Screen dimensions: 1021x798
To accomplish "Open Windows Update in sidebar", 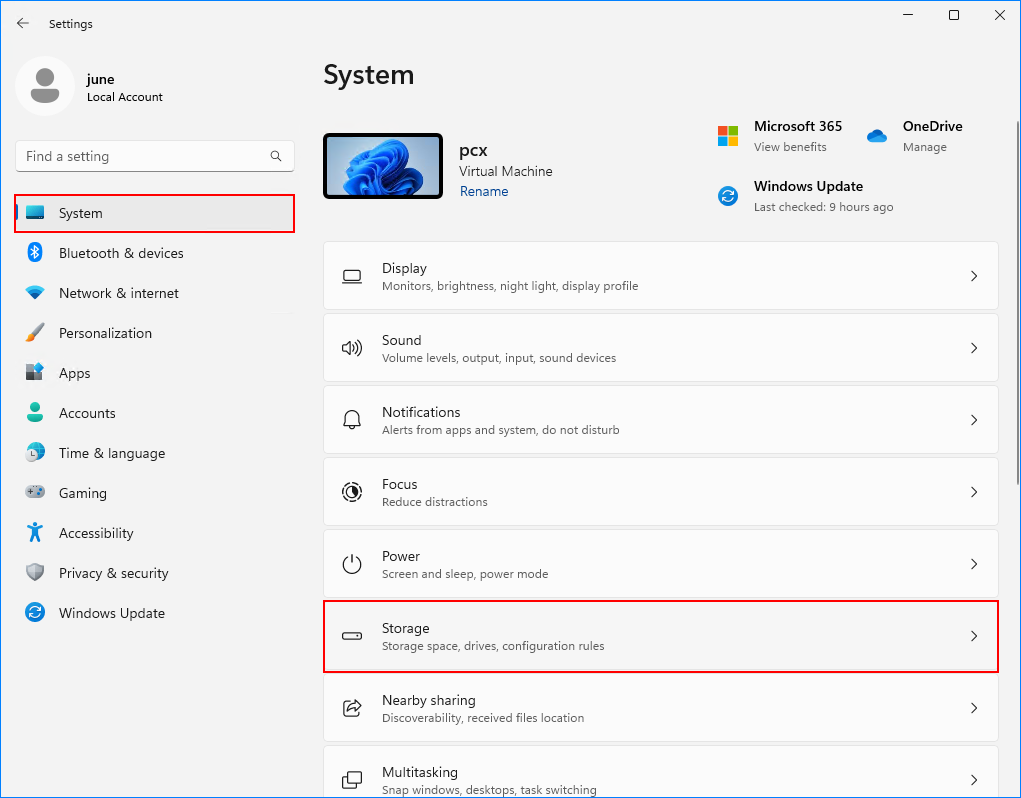I will click(155, 613).
